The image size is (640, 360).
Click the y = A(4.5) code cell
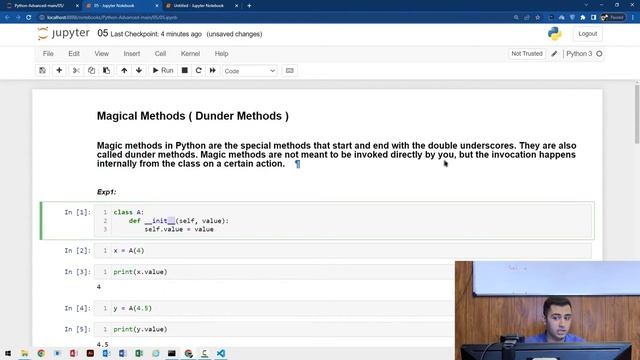point(274,308)
